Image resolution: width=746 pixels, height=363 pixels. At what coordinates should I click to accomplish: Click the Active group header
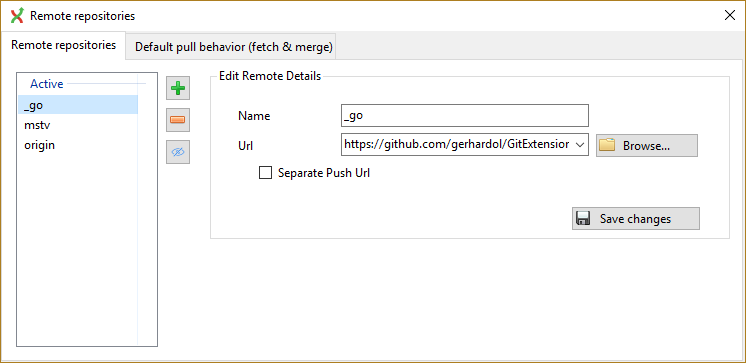(47, 84)
